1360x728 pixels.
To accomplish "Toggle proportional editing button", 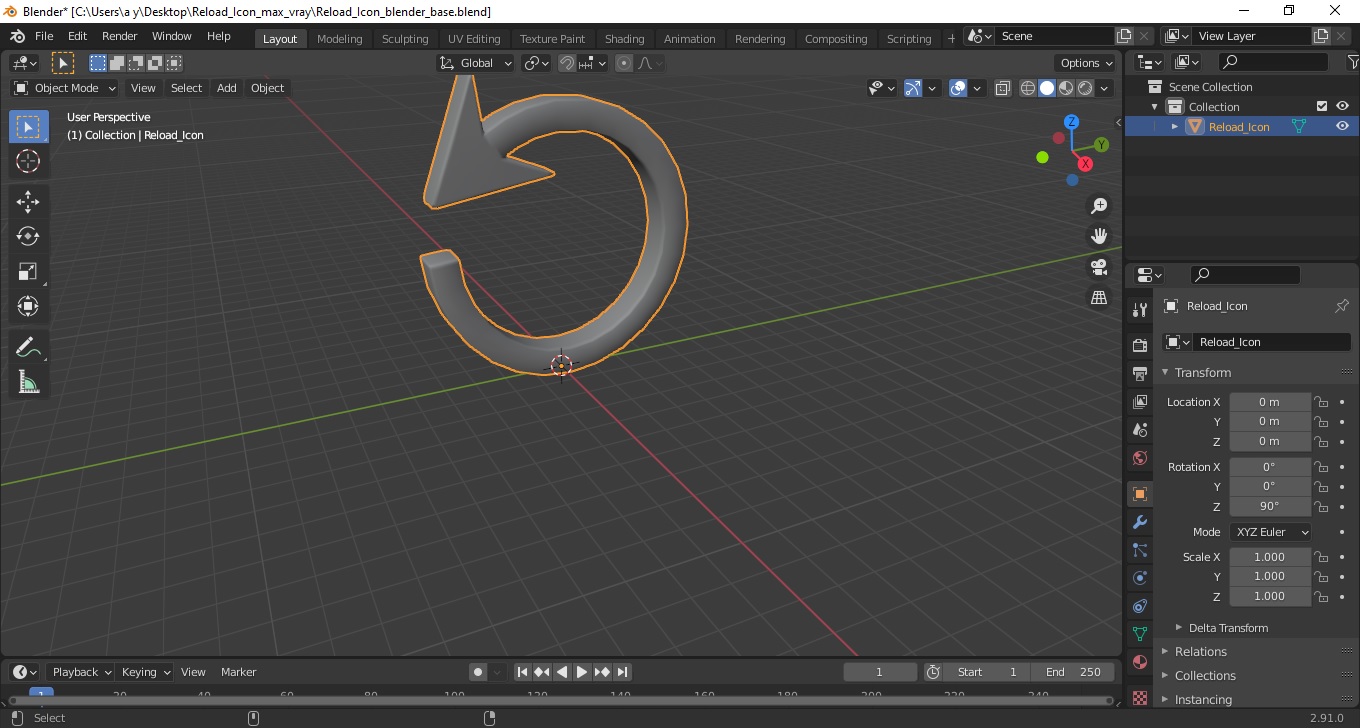I will coord(624,63).
